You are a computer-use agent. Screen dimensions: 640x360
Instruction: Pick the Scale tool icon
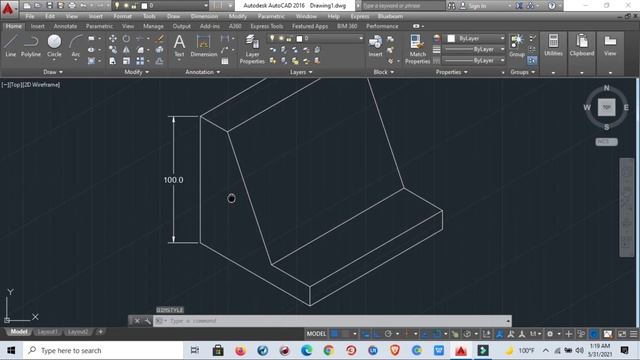click(126, 61)
